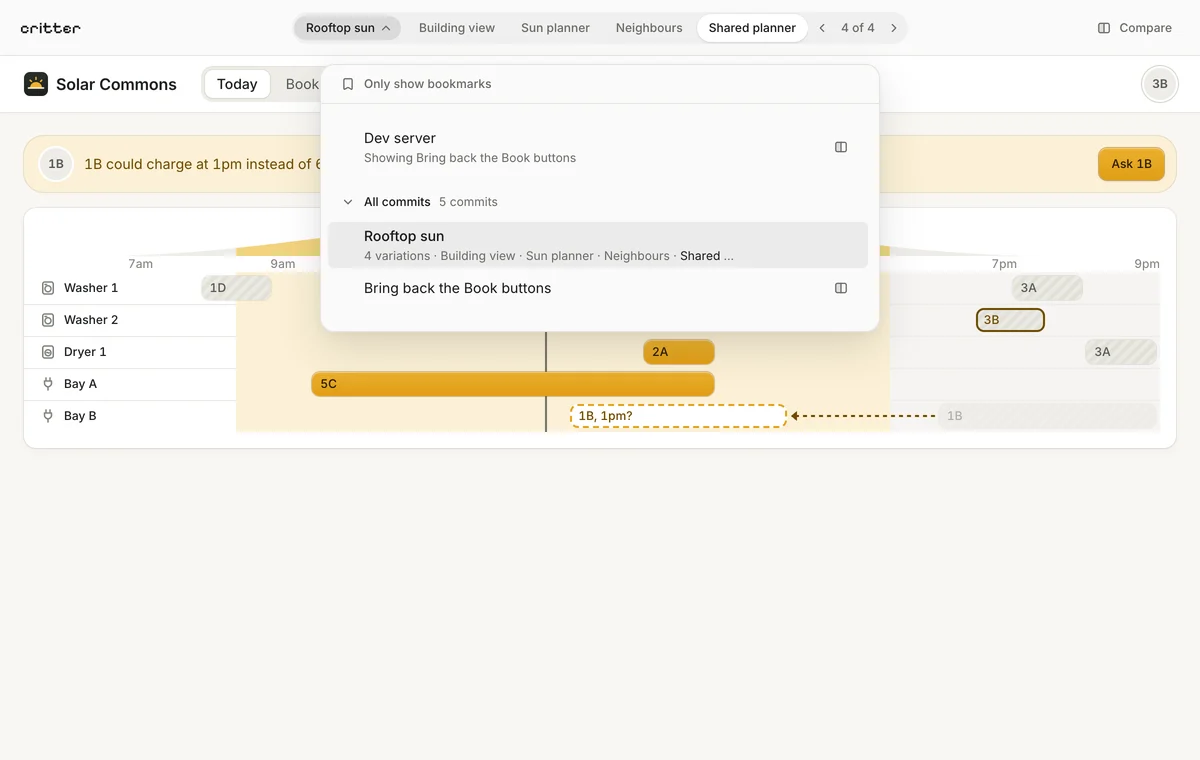The image size is (1200, 760).
Task: Open the 3B user avatar
Action: (1160, 84)
